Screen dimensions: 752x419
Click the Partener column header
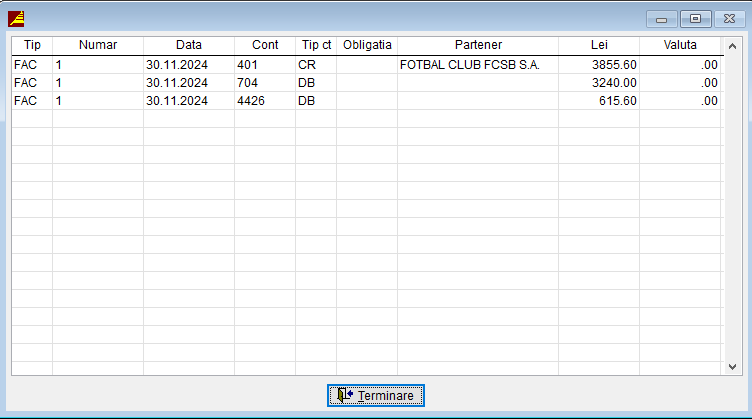click(x=478, y=45)
